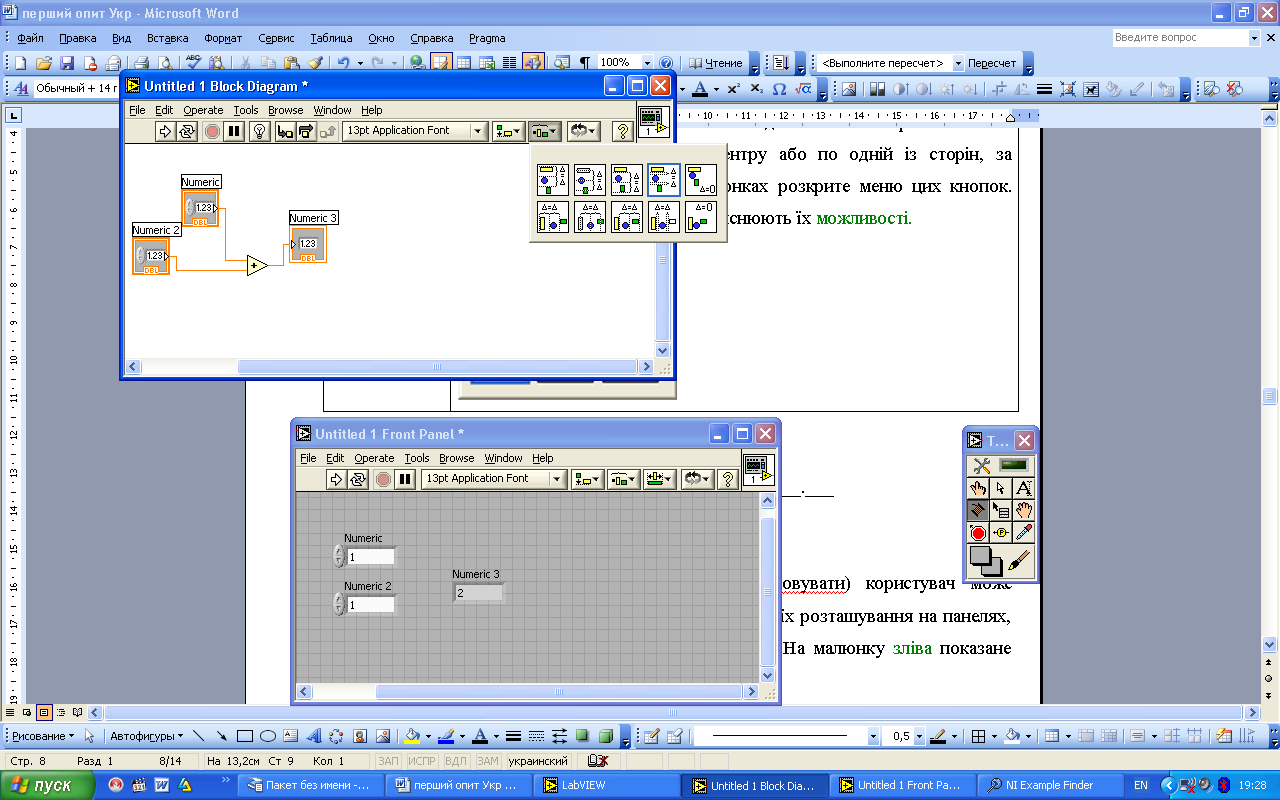Select the Operate Value hand tool
Viewport: 1280px width, 800px height.
[x=978, y=488]
